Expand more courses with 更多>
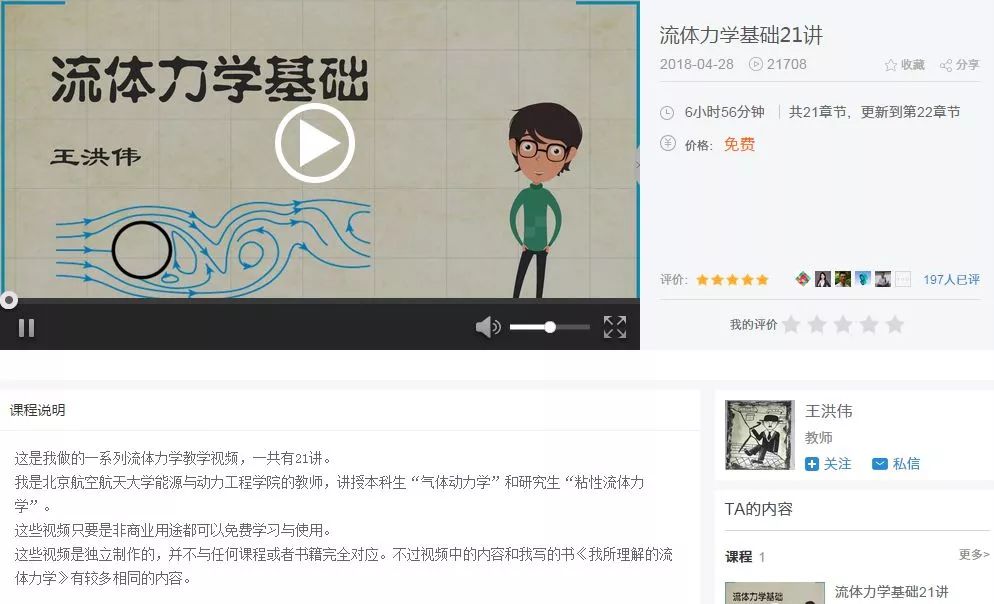The width and height of the screenshot is (994, 604). (974, 555)
